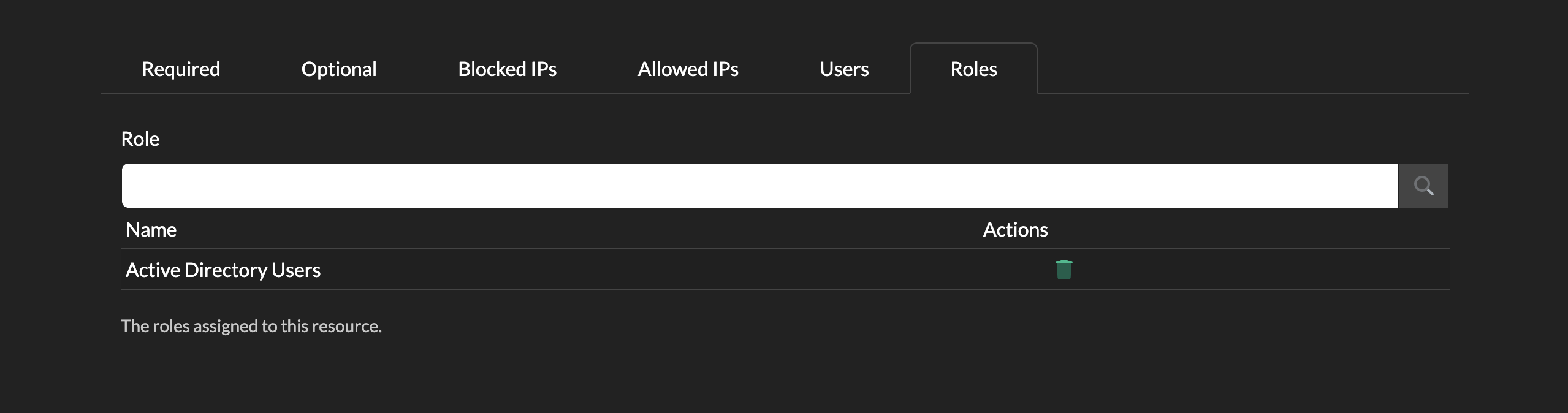The image size is (1568, 413).
Task: Select the Active Directory Users row name
Action: click(223, 270)
